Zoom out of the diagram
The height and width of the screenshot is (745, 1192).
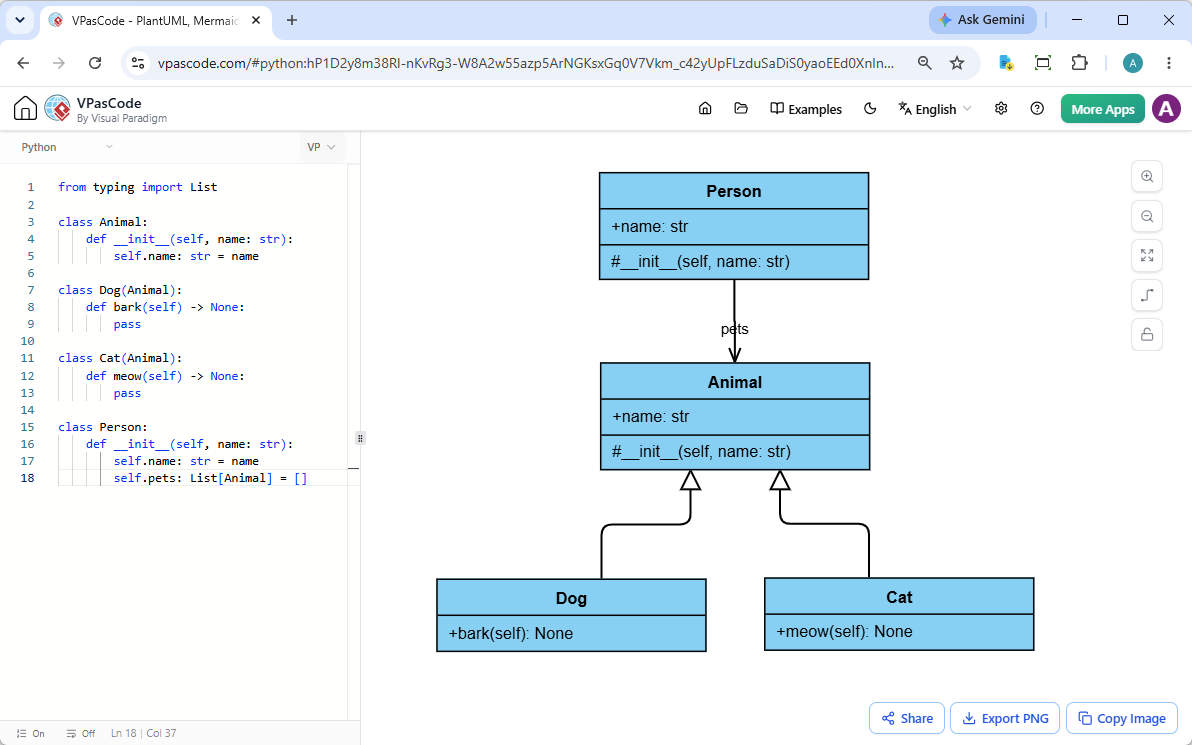coord(1147,216)
